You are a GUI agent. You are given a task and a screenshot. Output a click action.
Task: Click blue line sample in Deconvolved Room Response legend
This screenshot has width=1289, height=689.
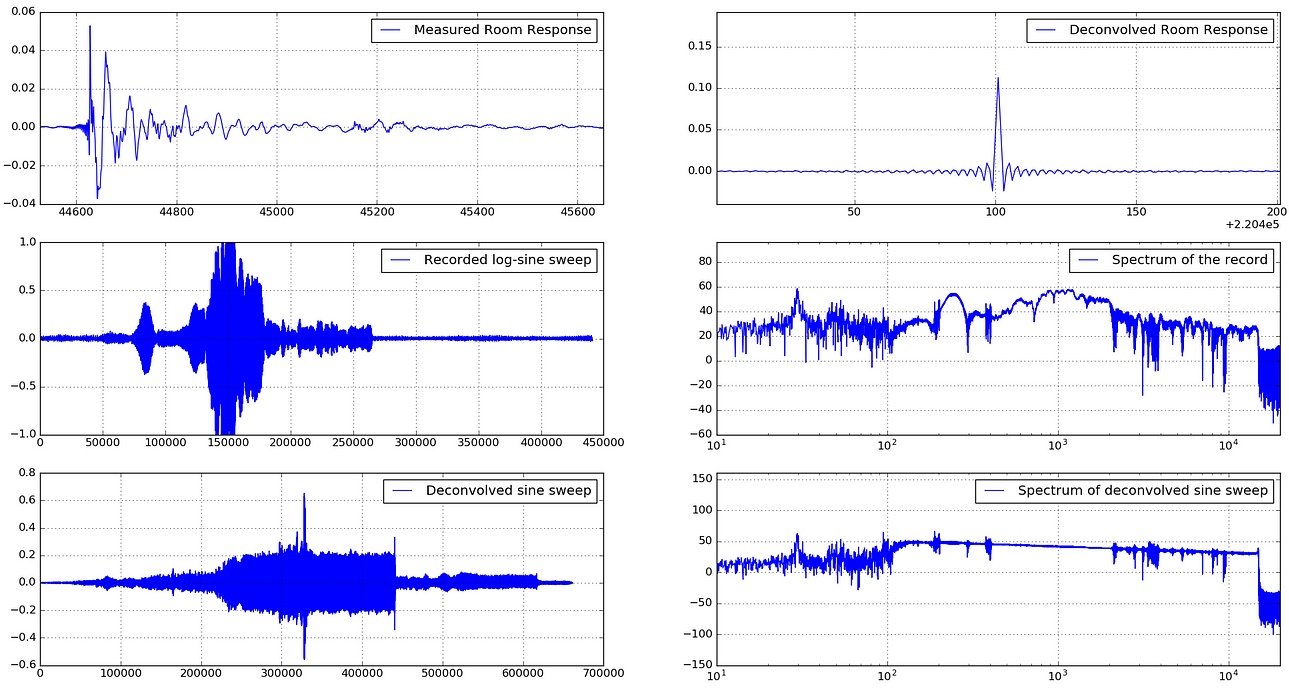pos(1048,30)
